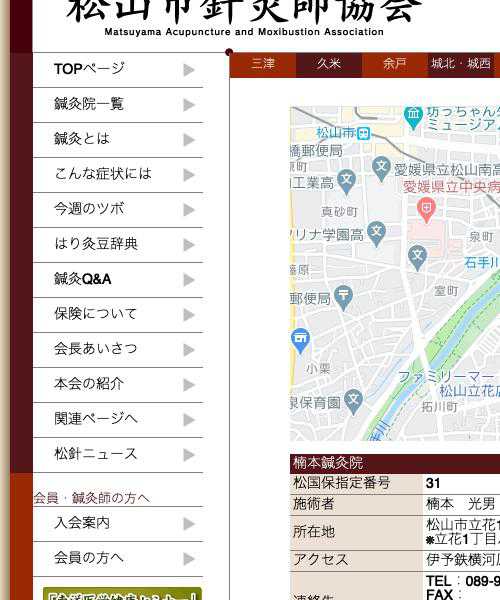Click the green banner button at bottom left
The image size is (500, 600).
[122, 594]
